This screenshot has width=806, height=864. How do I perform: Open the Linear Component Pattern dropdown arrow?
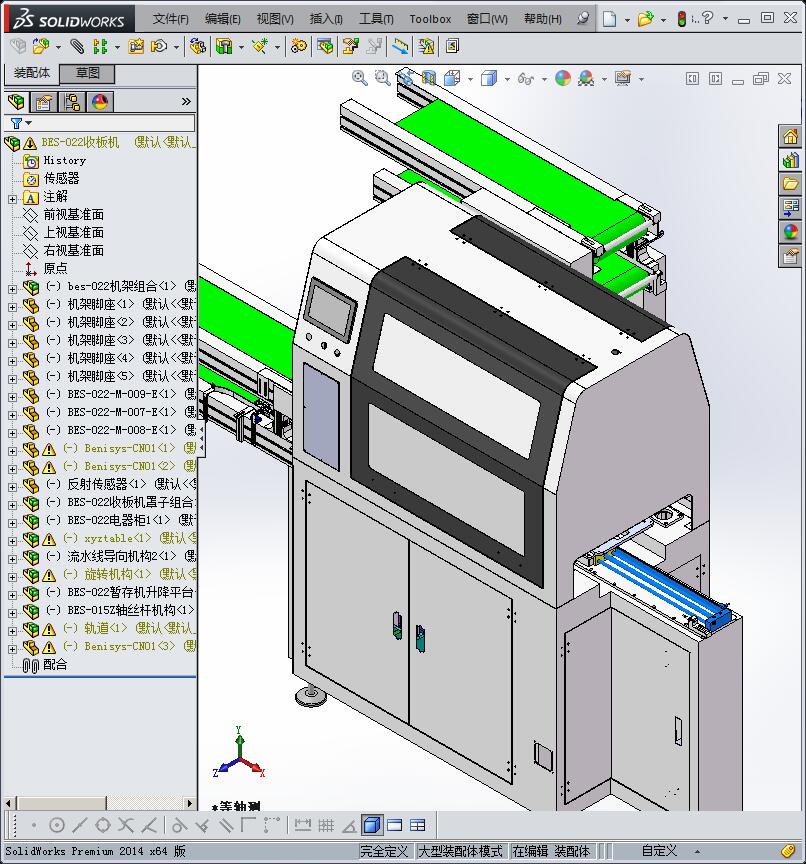pyautogui.click(x=117, y=47)
